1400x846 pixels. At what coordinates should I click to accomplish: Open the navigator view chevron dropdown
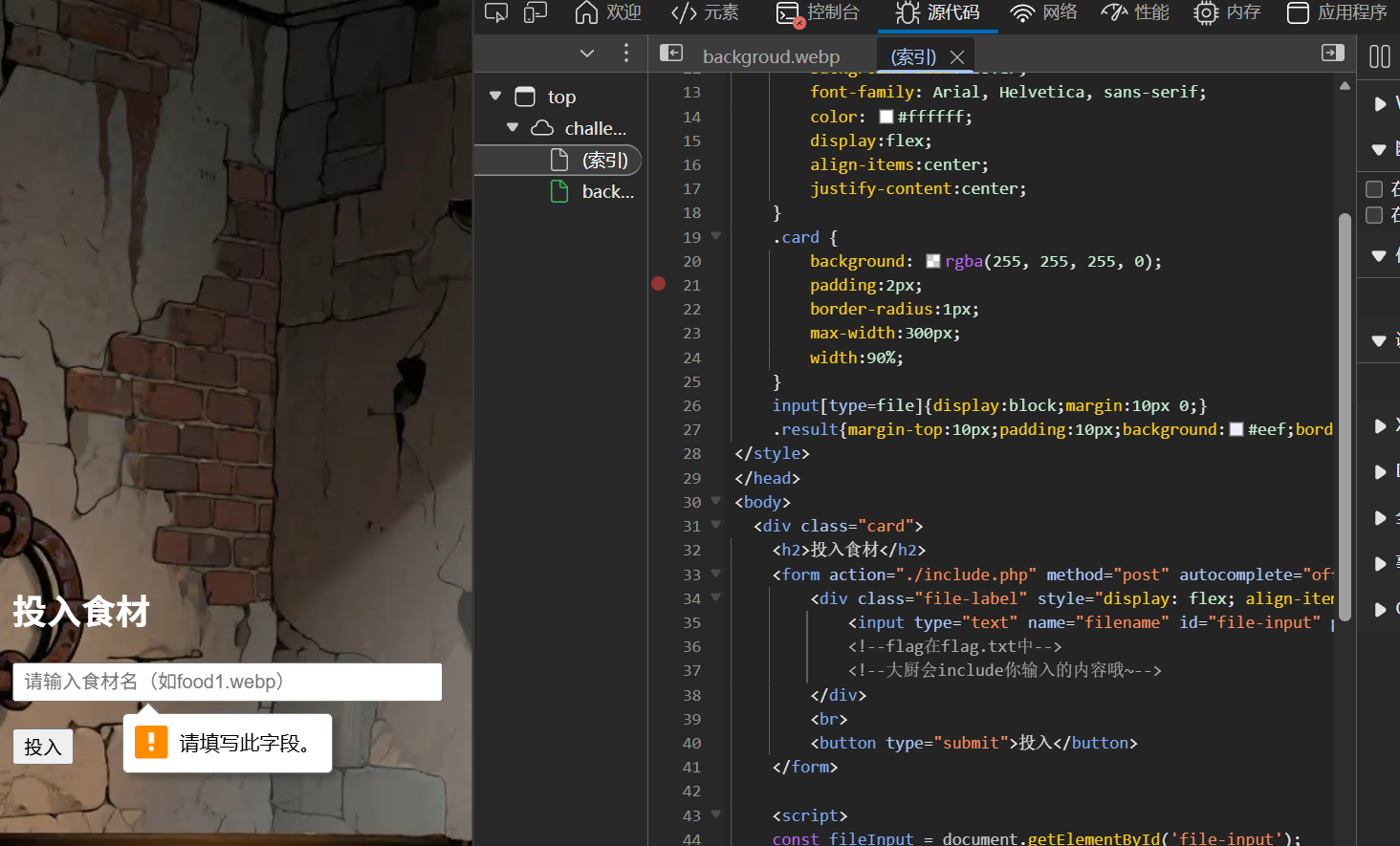click(587, 54)
